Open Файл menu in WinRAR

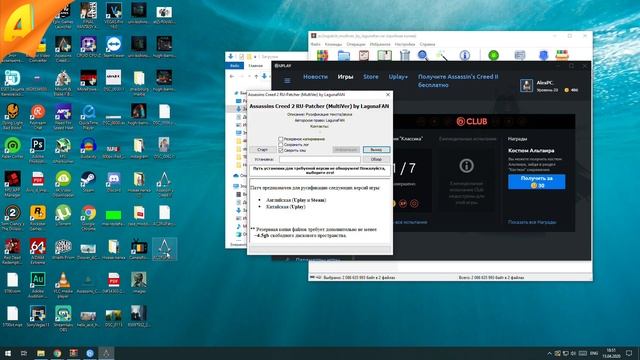(316, 44)
